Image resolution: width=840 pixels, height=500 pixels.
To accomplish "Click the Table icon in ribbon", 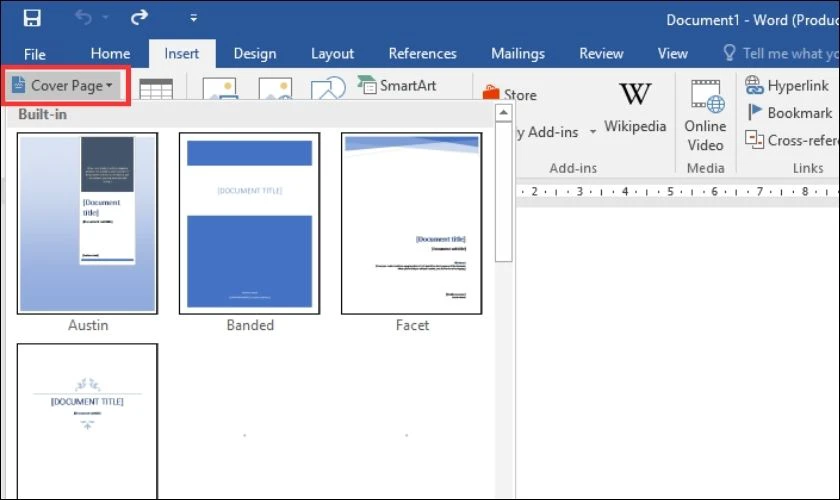I will (x=156, y=88).
